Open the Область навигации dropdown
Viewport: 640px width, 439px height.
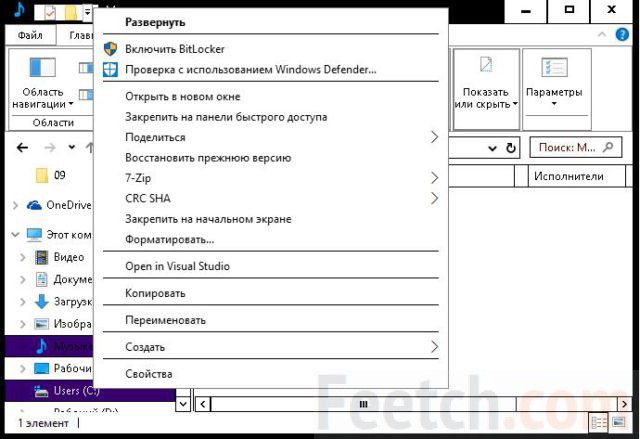point(42,99)
